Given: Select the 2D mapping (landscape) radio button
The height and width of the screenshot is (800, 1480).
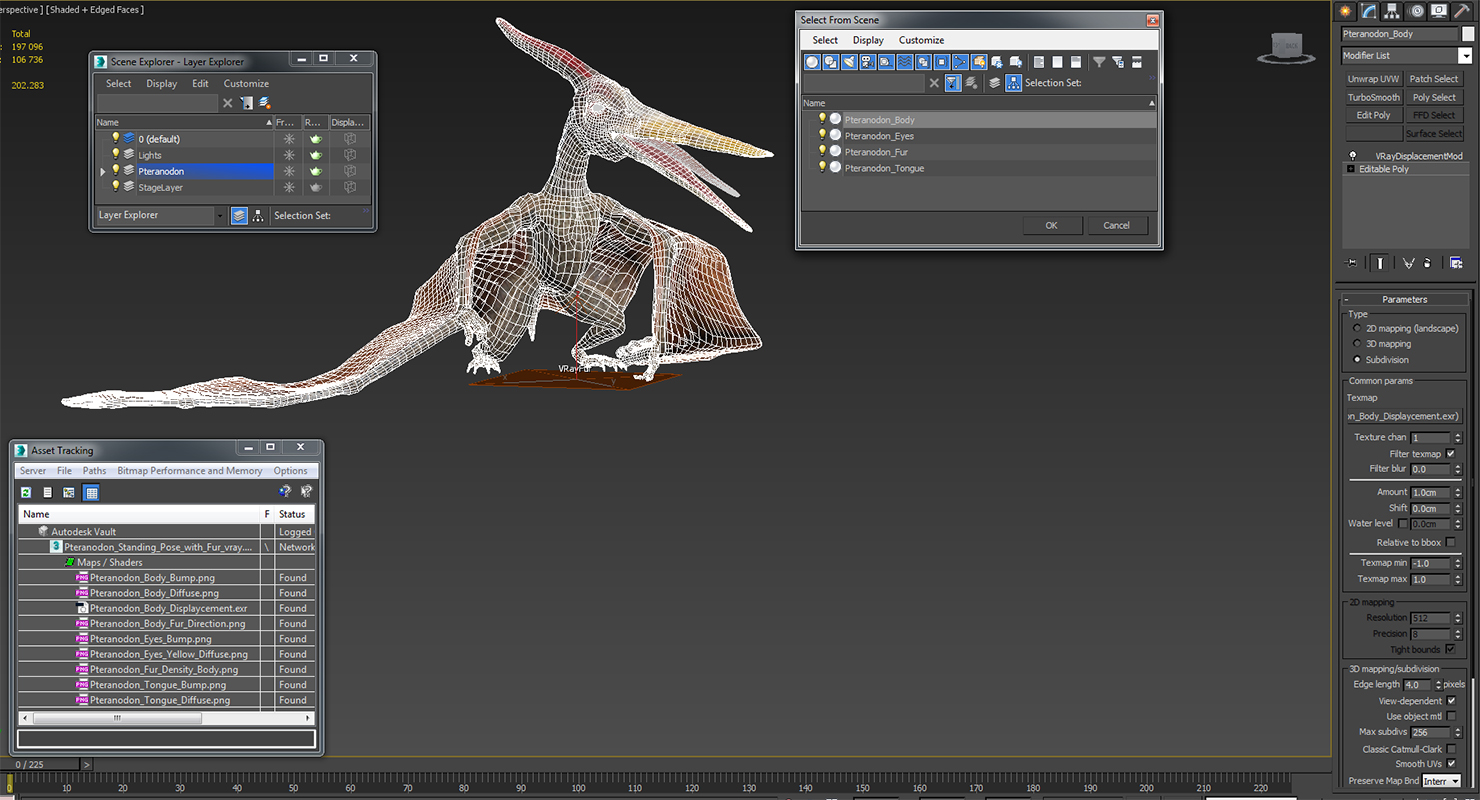Looking at the screenshot, I should click(x=1357, y=328).
